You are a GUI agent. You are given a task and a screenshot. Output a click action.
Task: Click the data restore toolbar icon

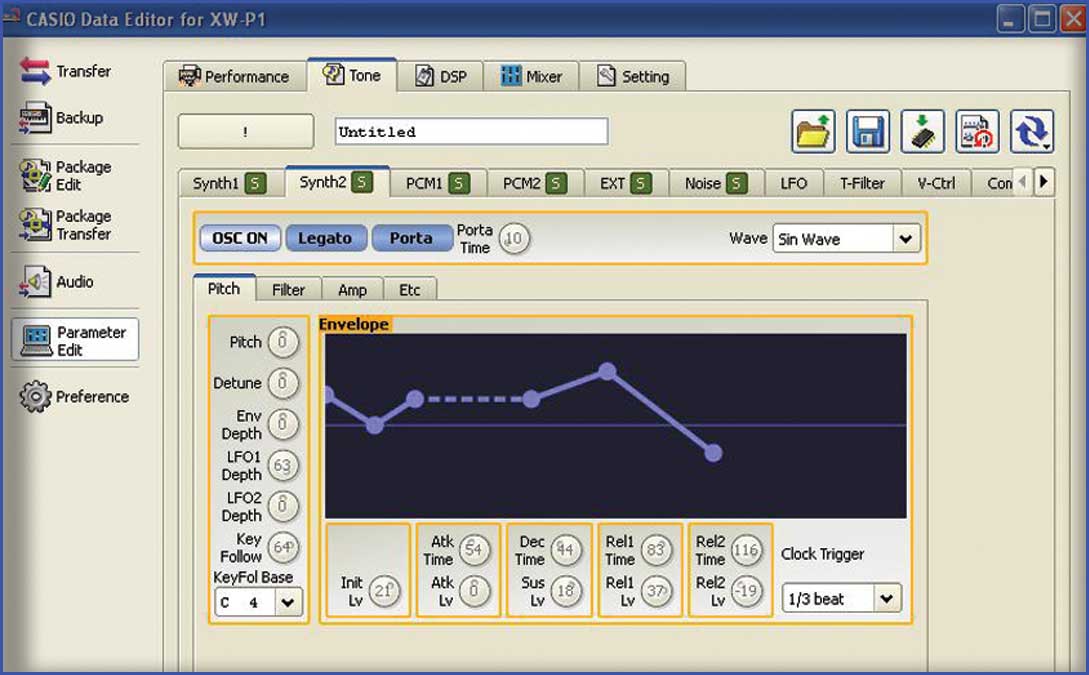click(x=977, y=131)
